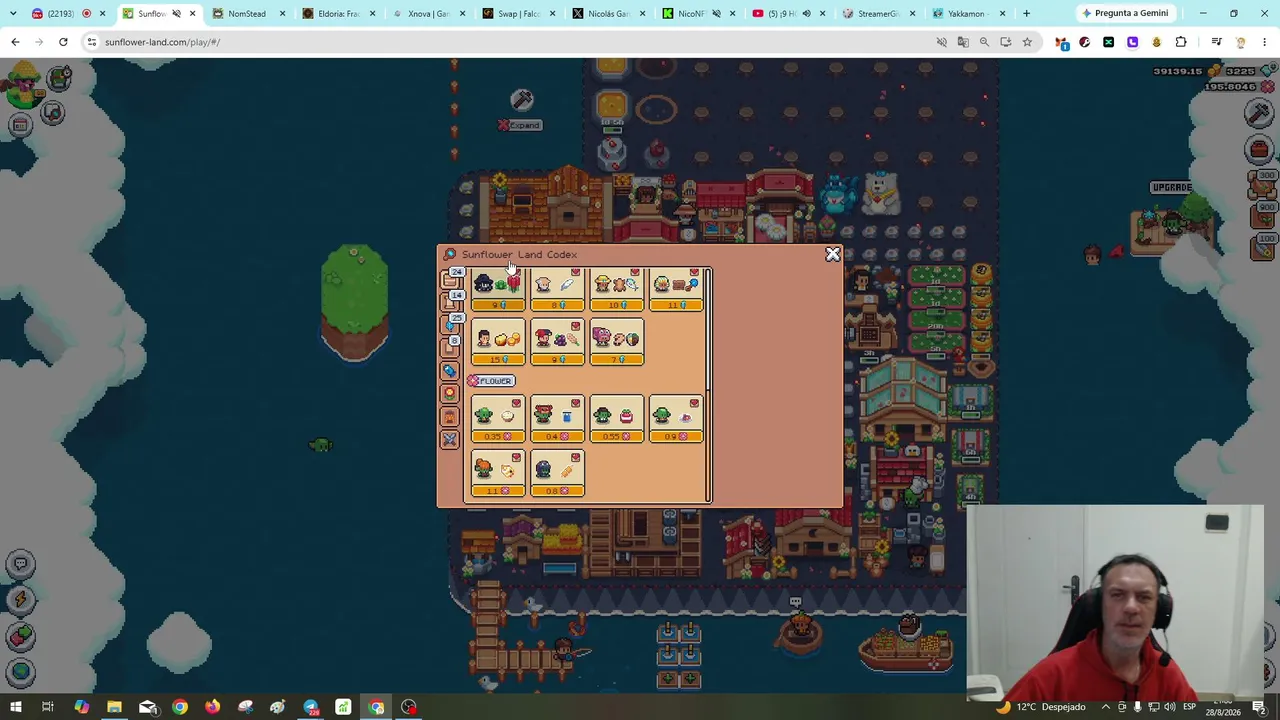Switch to the NomStead browser tab
This screenshot has width=1280, height=720.
[x=247, y=14]
